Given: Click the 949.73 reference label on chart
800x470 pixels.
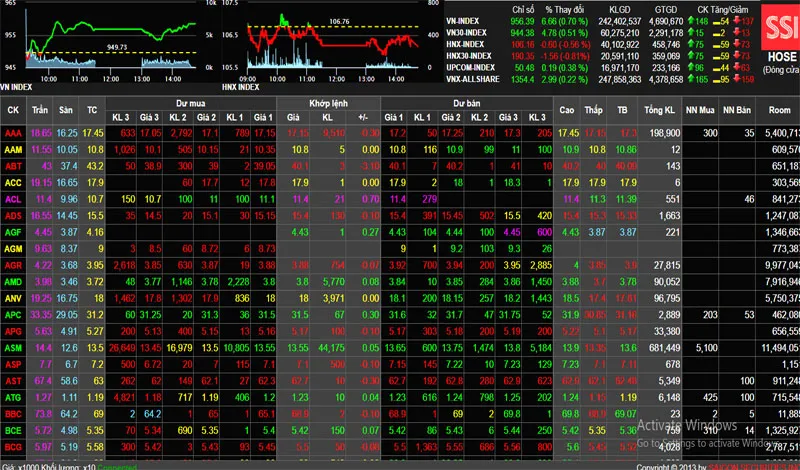Looking at the screenshot, I should 117,47.
